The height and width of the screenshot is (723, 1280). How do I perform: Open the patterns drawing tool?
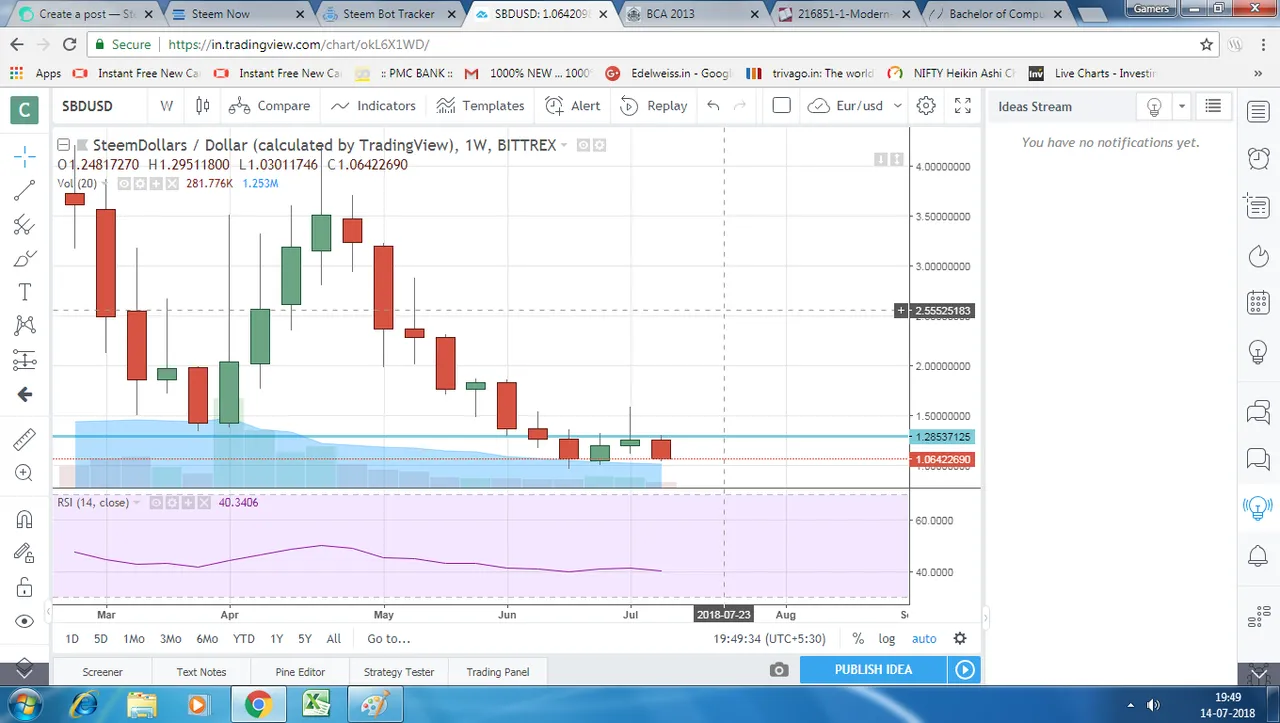[24, 325]
